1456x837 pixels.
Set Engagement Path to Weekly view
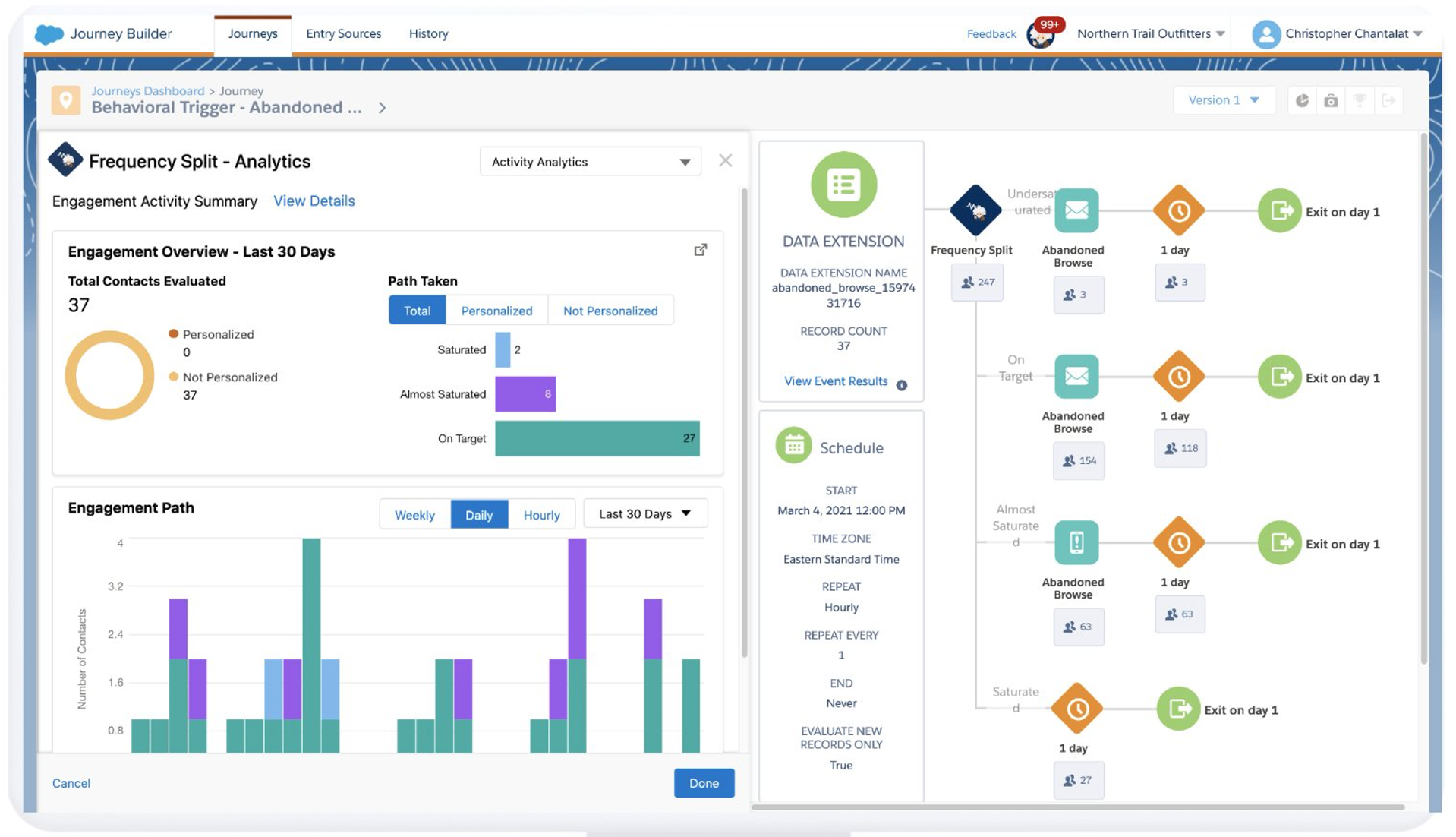pos(414,514)
